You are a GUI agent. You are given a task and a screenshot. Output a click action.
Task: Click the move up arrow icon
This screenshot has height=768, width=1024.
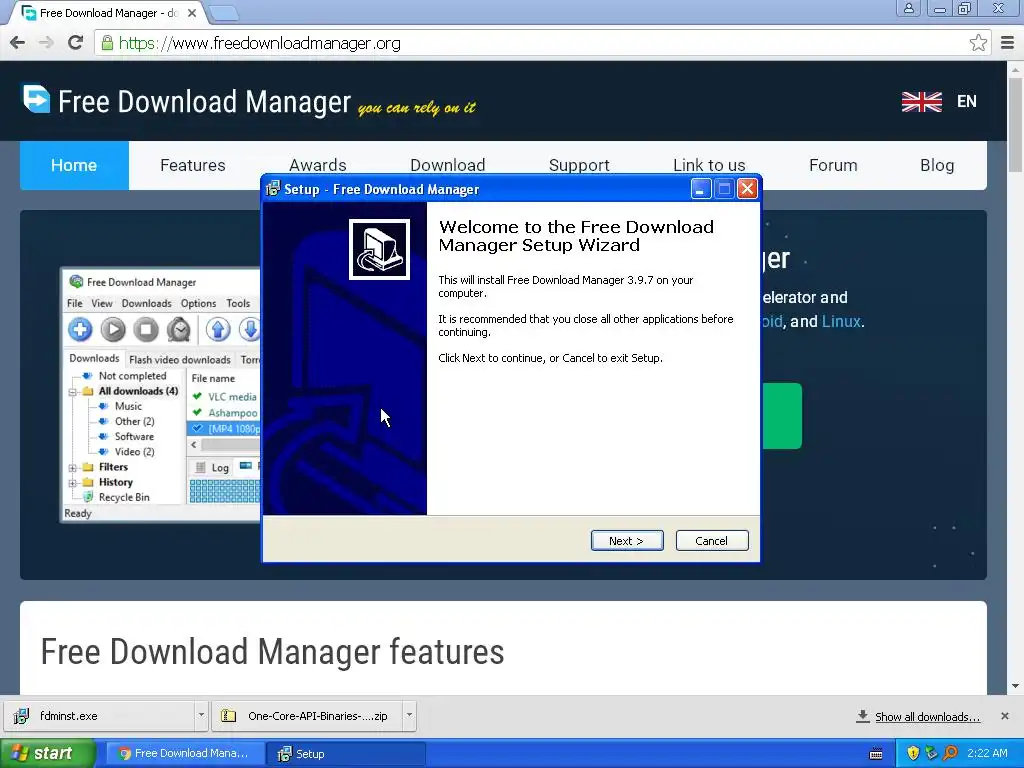point(218,329)
